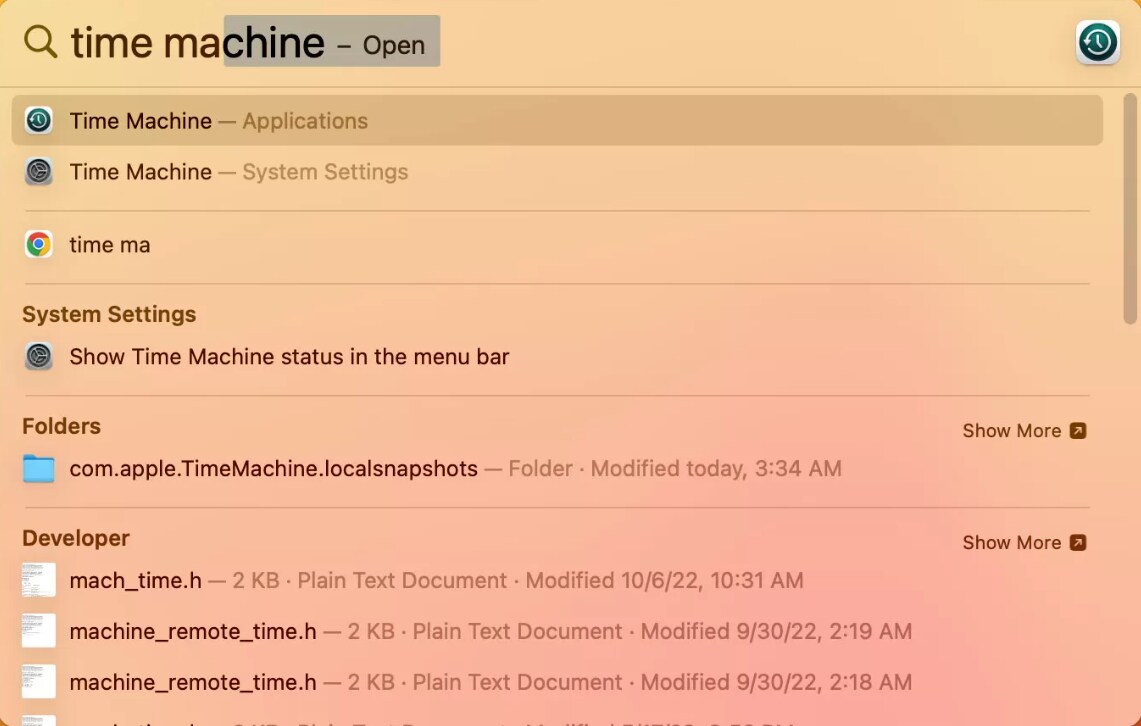Click the Time Machine Applications result icon
Image resolution: width=1141 pixels, height=726 pixels.
point(39,121)
